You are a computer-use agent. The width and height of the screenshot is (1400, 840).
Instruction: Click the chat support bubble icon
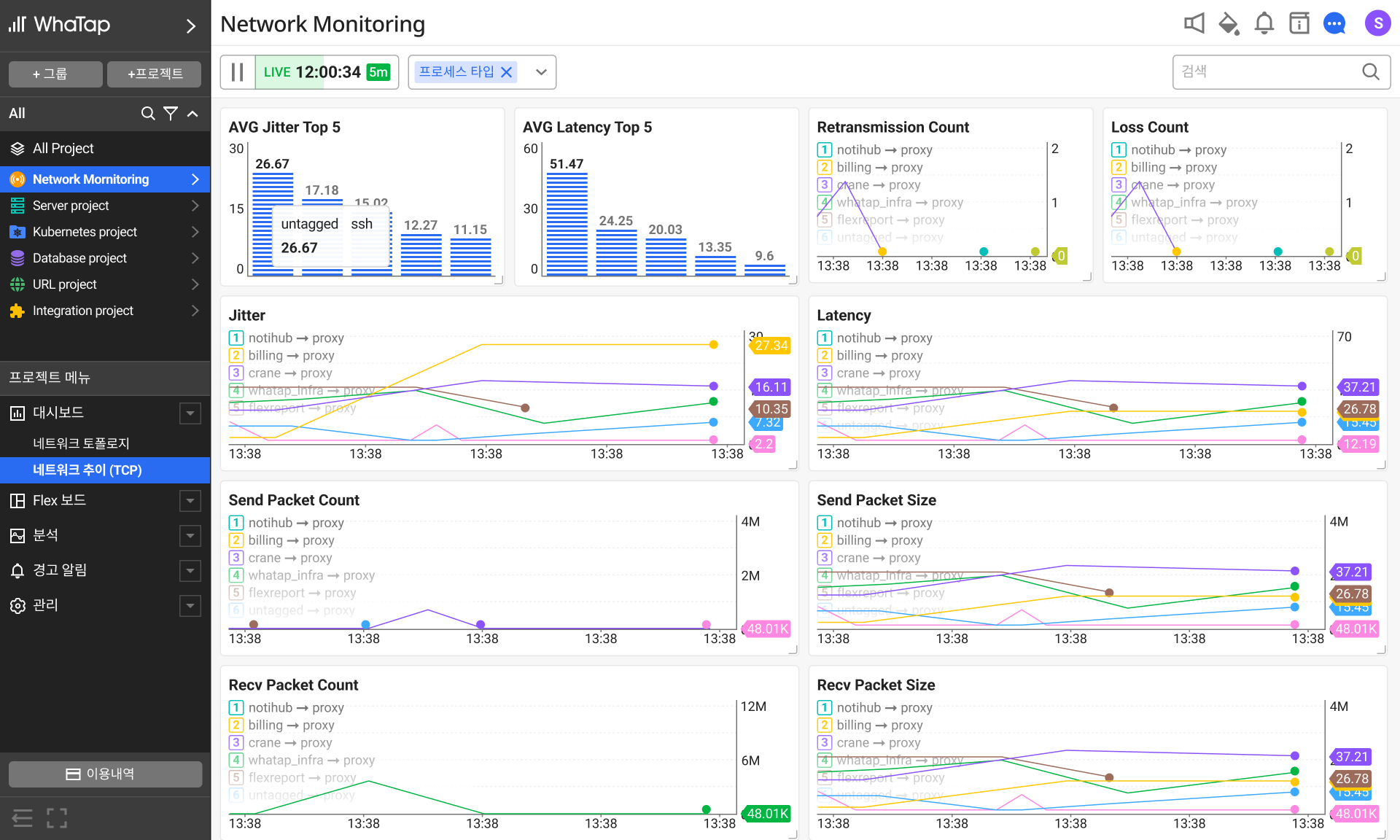click(1334, 24)
